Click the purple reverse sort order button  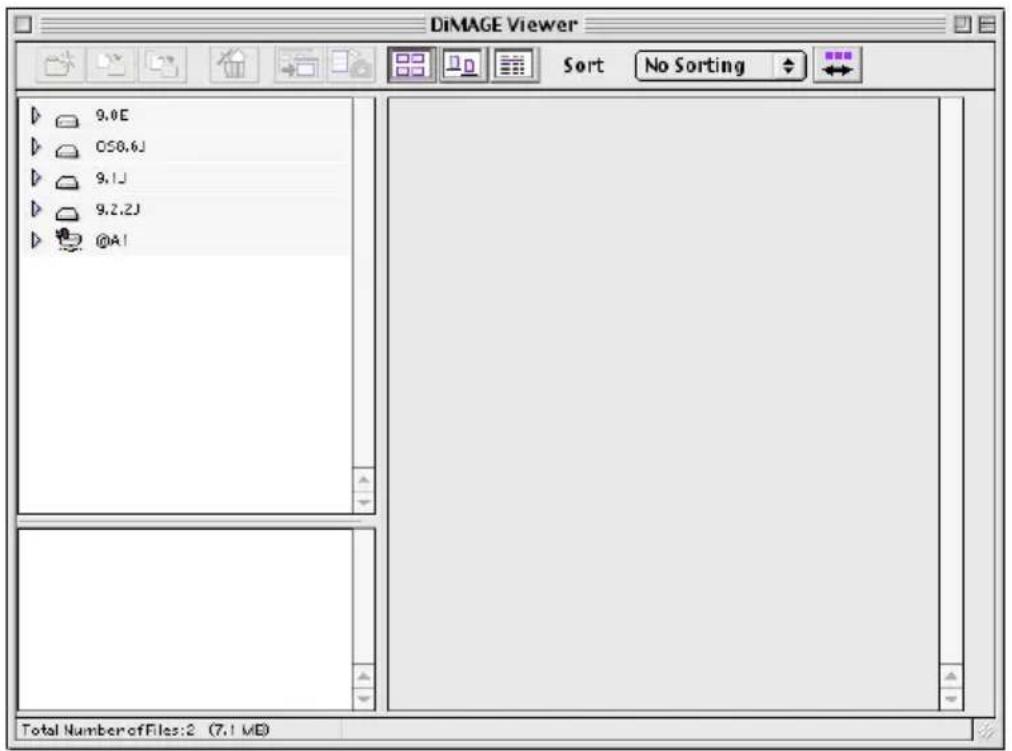pyautogui.click(x=837, y=65)
